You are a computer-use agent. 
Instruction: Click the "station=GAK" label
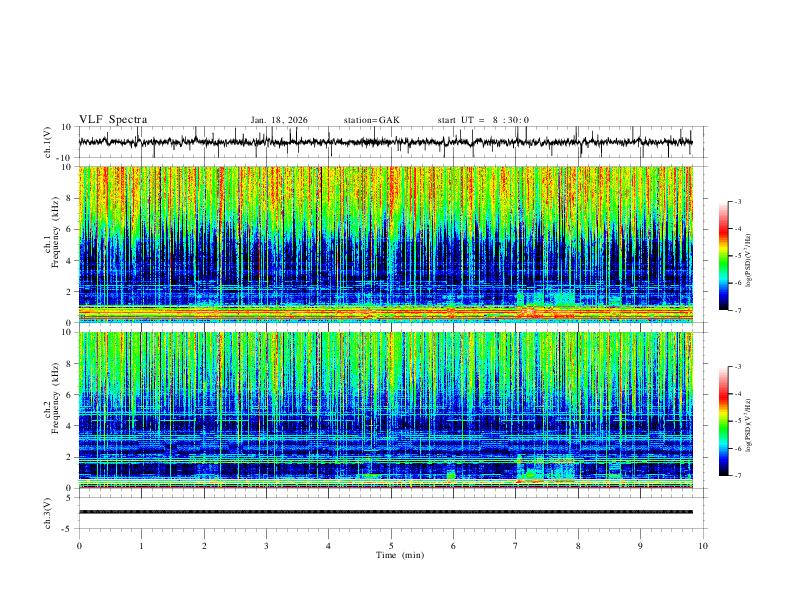click(x=371, y=120)
